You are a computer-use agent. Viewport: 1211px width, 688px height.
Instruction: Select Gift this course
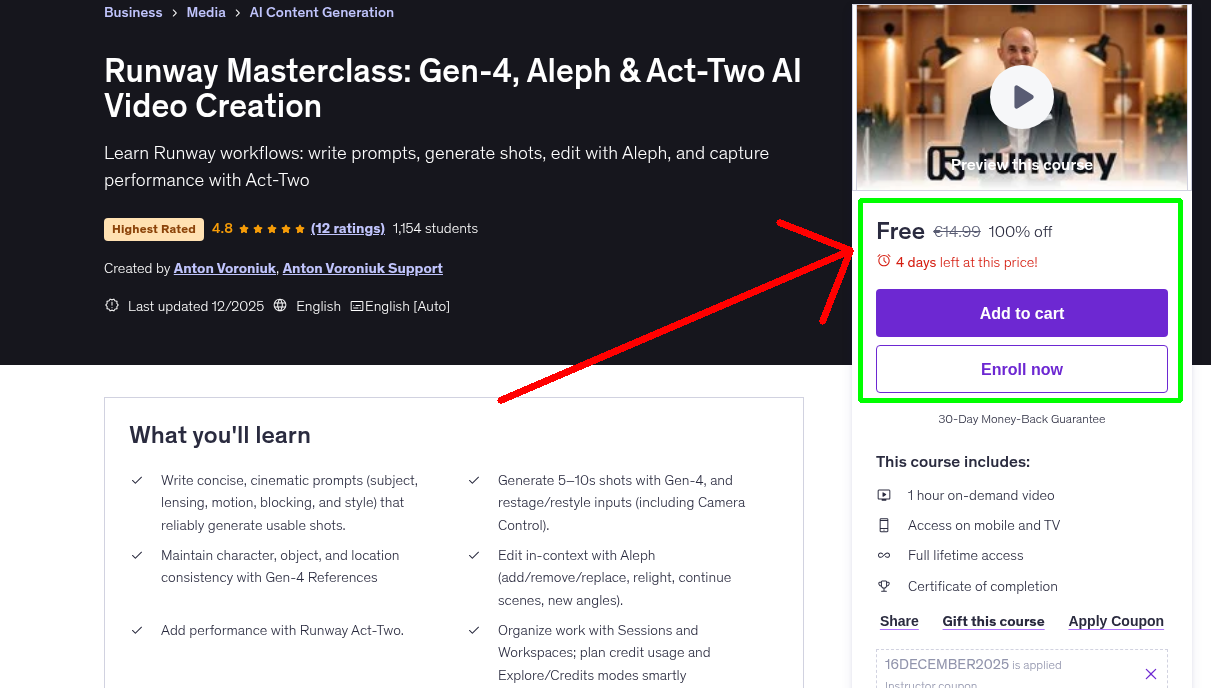(993, 621)
